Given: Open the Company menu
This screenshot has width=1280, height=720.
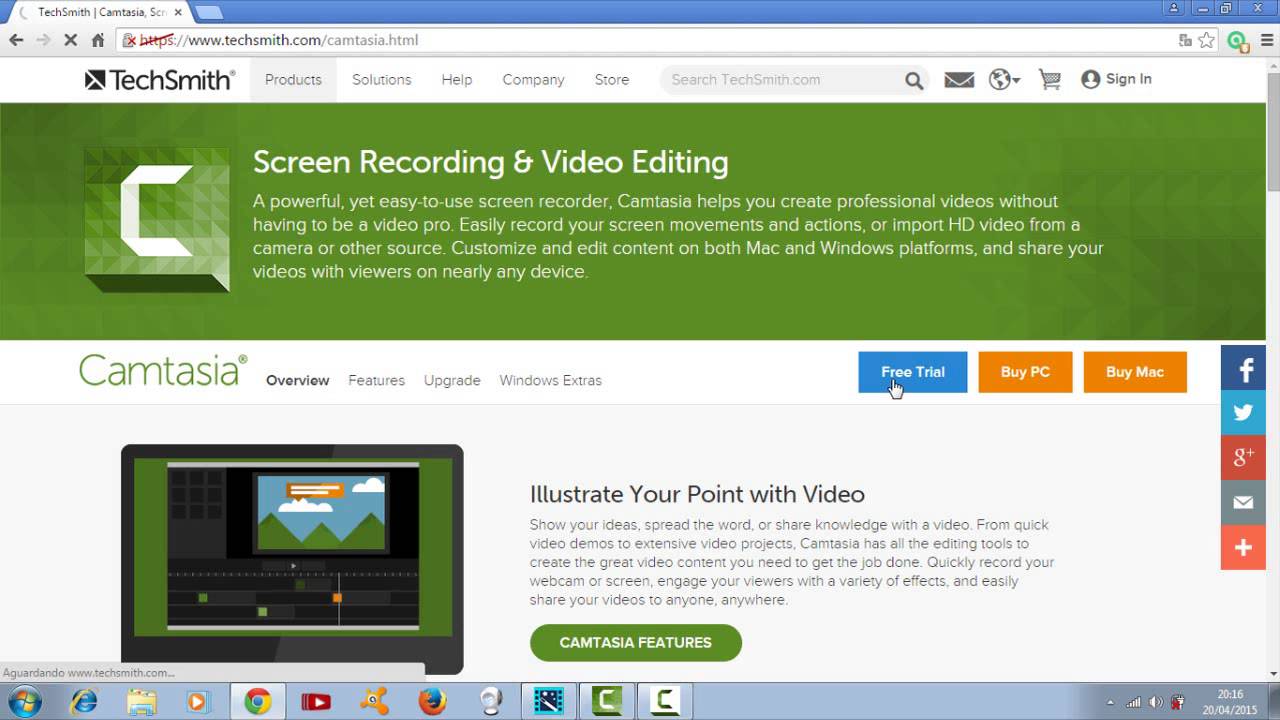Looking at the screenshot, I should [x=533, y=80].
